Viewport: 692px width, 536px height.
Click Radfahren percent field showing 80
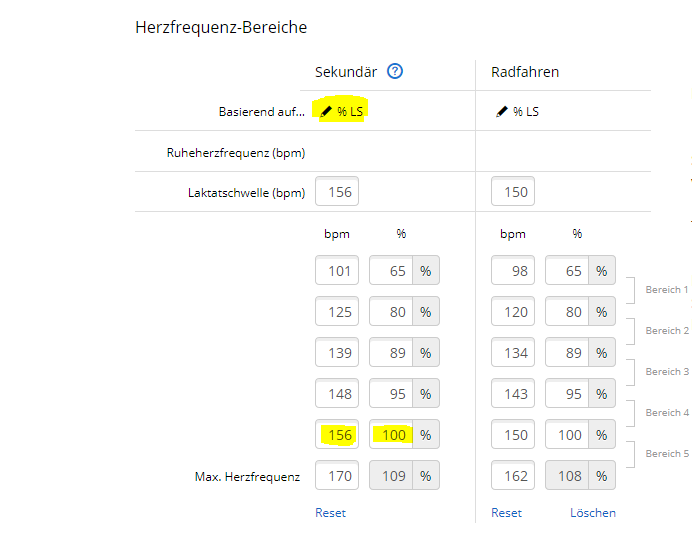(x=567, y=311)
